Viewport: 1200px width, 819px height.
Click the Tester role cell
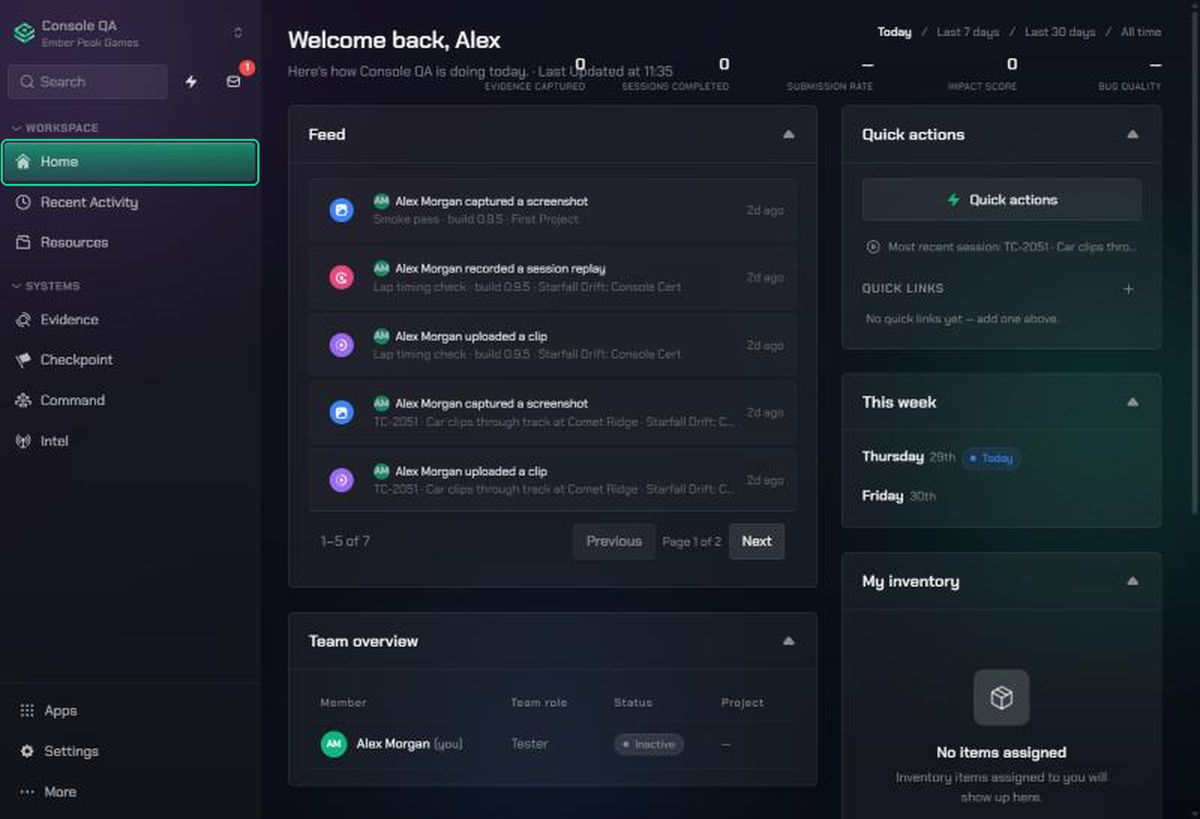pyautogui.click(x=529, y=744)
